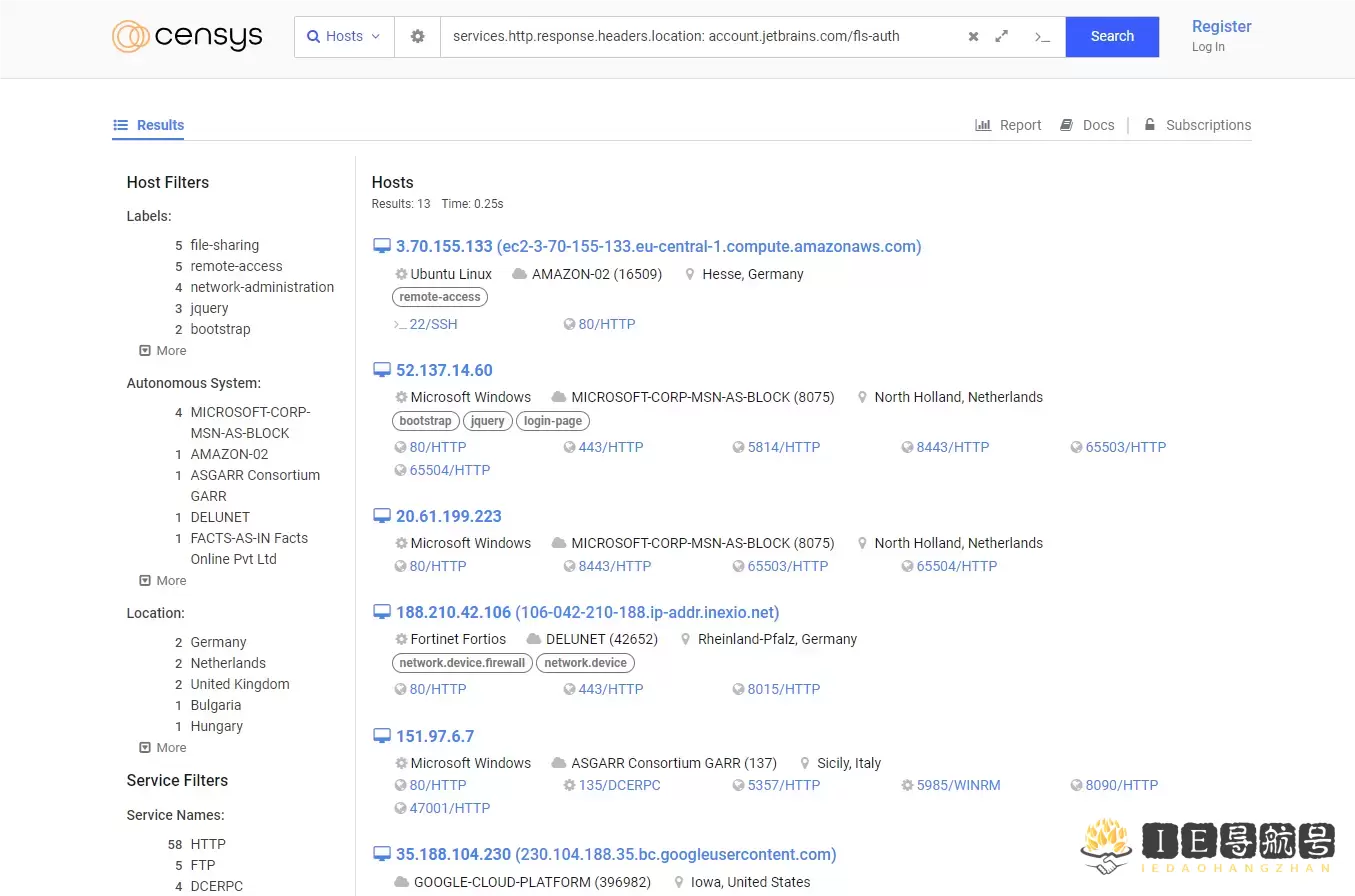Filter by DELUNET autonomous system
This screenshot has width=1355, height=896.
click(x=221, y=517)
